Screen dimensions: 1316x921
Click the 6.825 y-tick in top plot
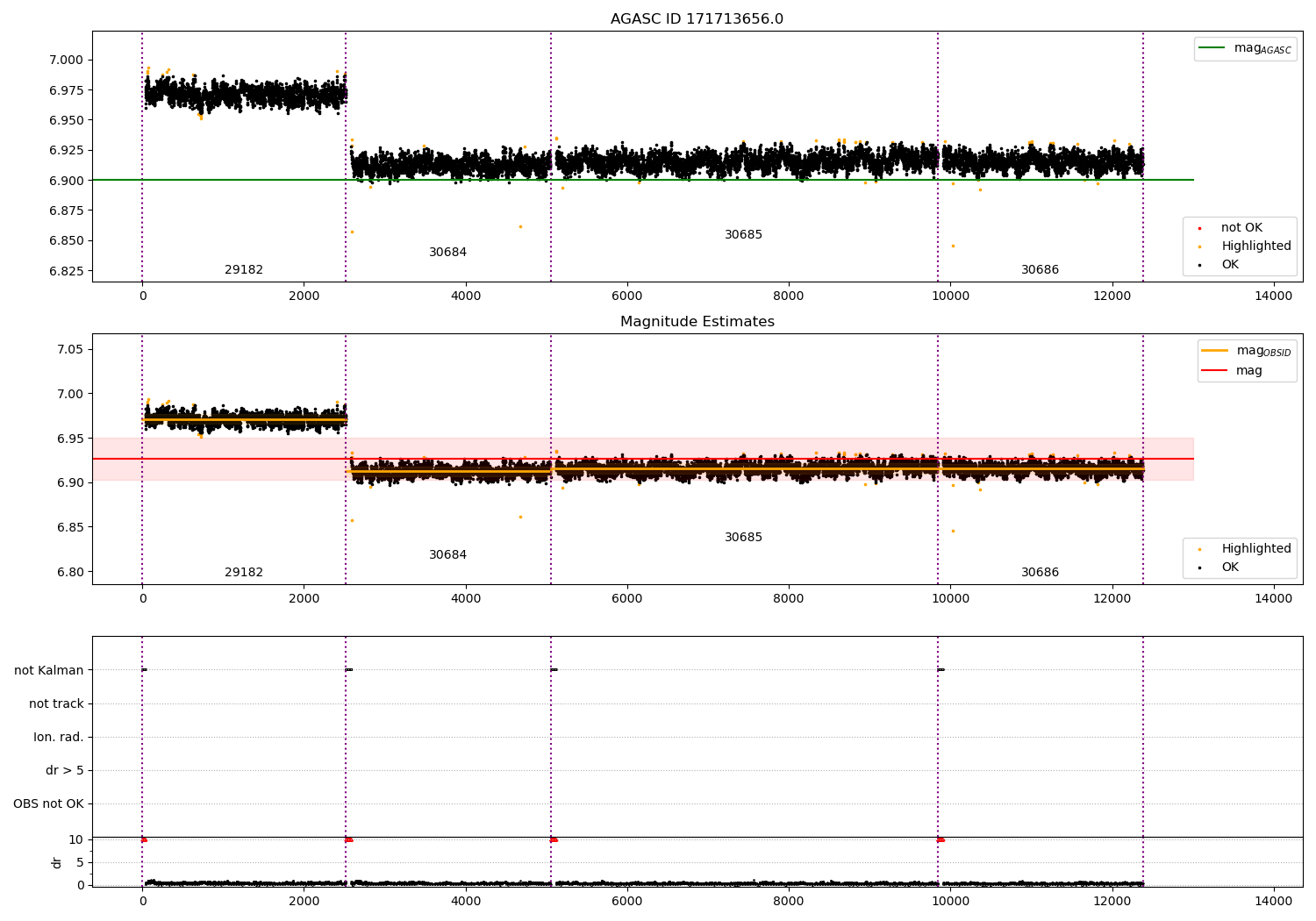[x=67, y=271]
